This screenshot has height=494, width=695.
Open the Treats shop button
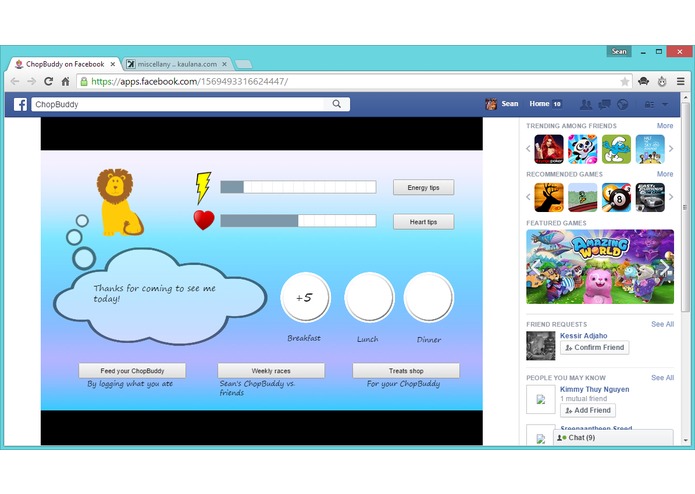click(x=406, y=371)
